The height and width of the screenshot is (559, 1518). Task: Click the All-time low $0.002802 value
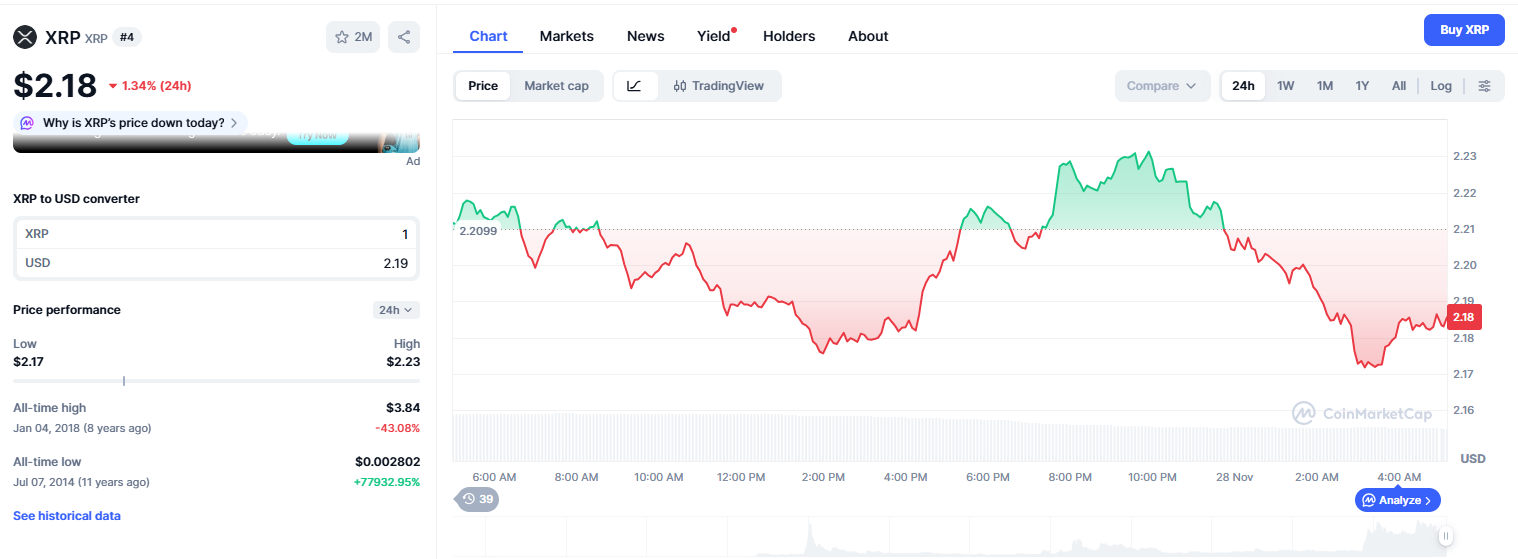coord(387,462)
